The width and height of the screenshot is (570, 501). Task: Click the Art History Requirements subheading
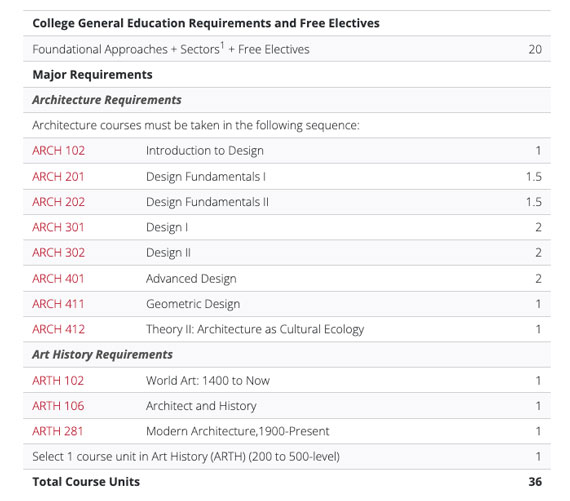103,354
